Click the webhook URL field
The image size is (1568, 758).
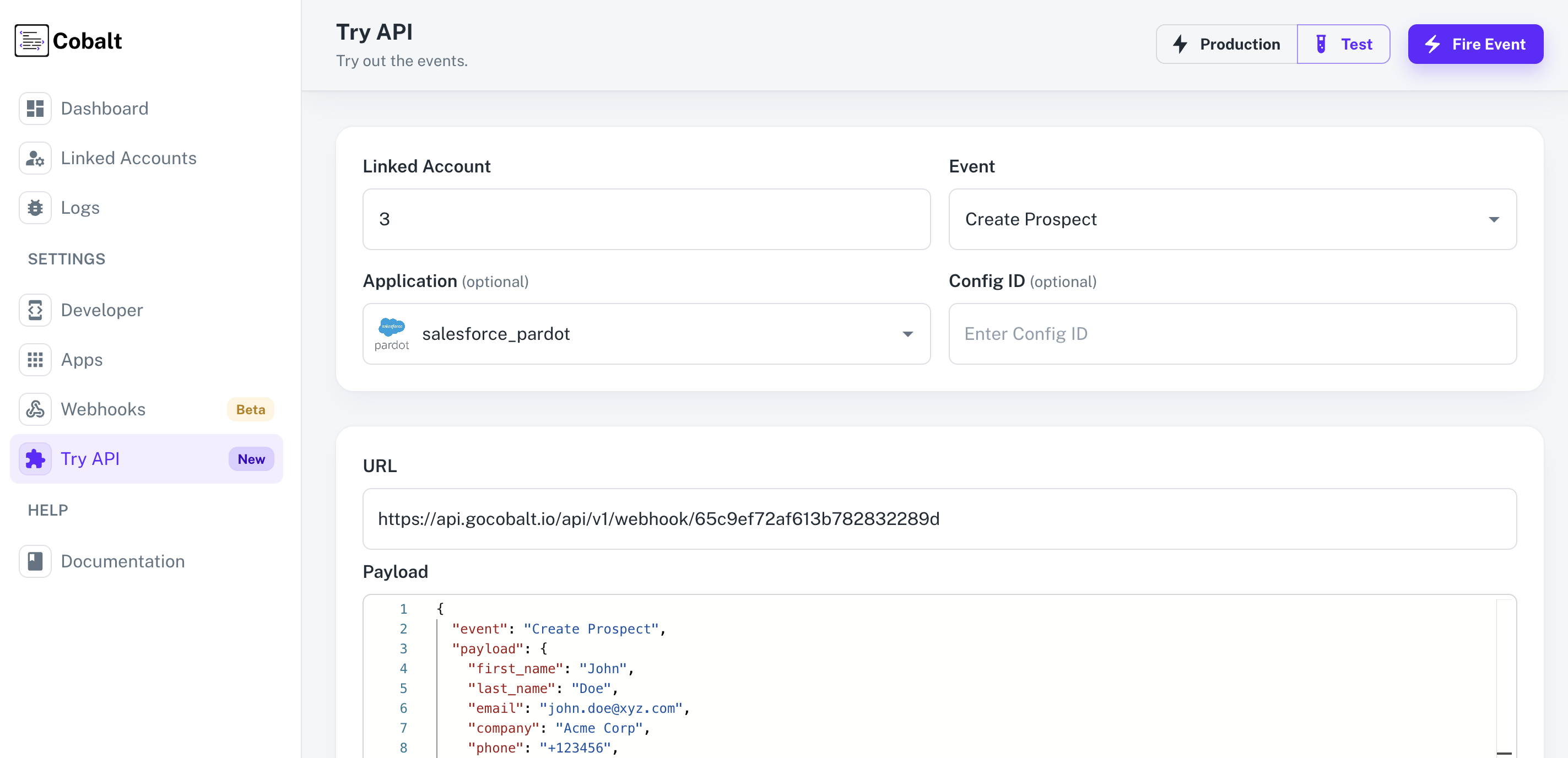click(x=939, y=519)
